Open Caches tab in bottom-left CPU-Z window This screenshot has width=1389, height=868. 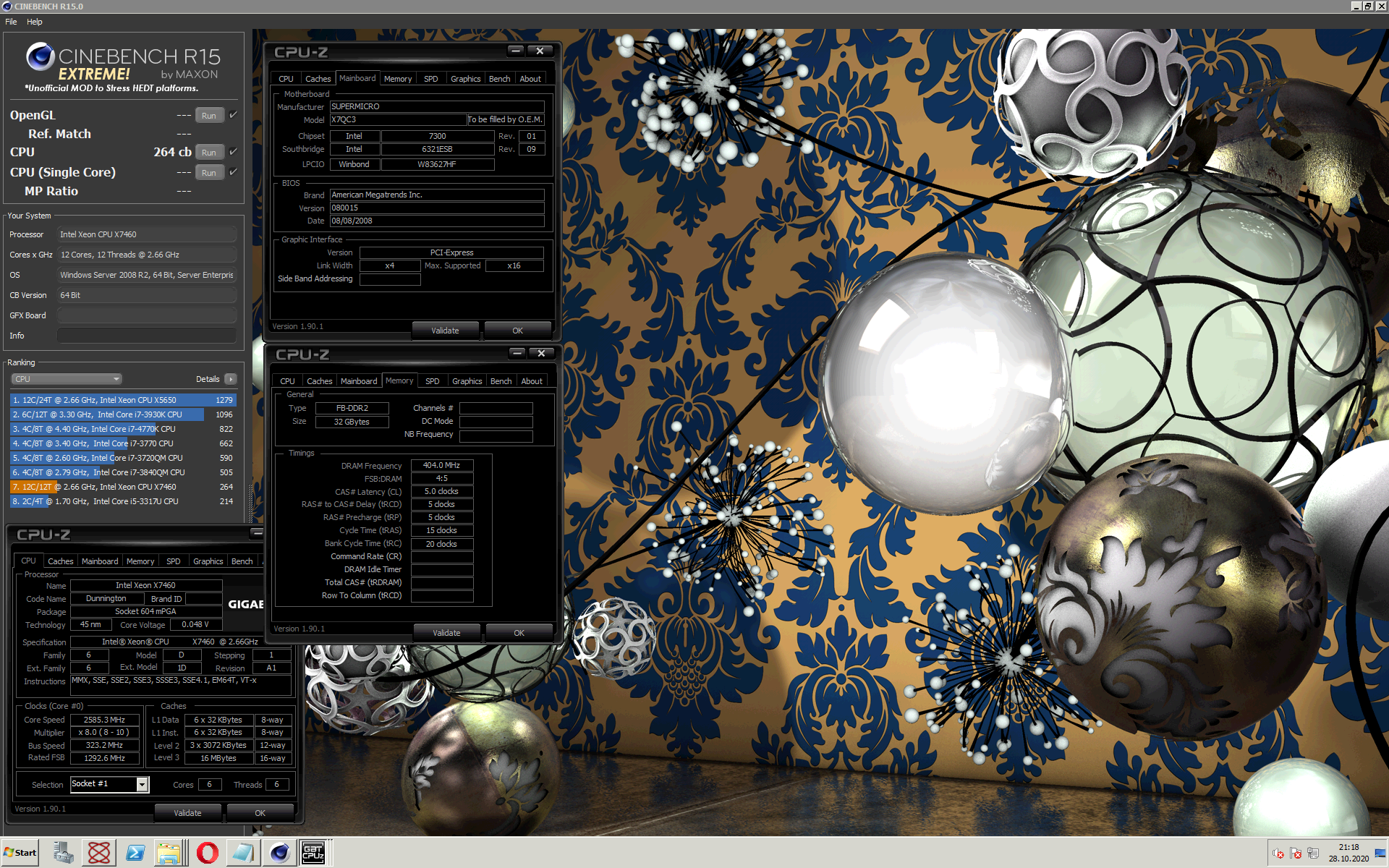click(x=60, y=561)
